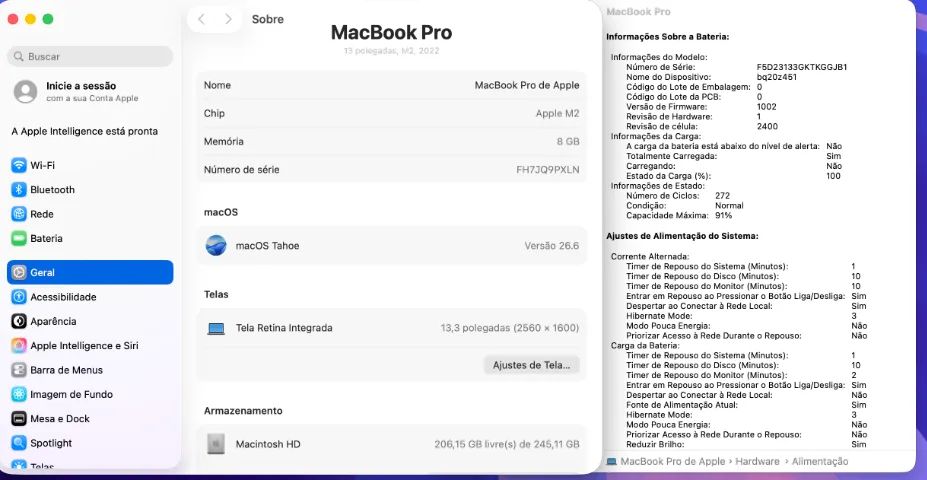The image size is (927, 480).
Task: Click the MacBook Pro heading
Action: click(x=391, y=33)
